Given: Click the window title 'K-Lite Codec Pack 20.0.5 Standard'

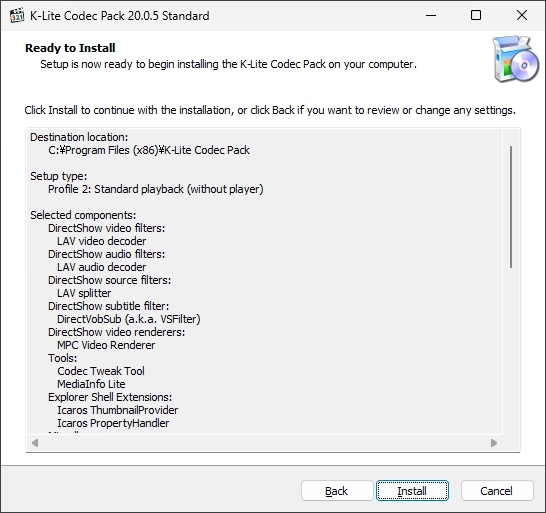Looking at the screenshot, I should [120, 16].
